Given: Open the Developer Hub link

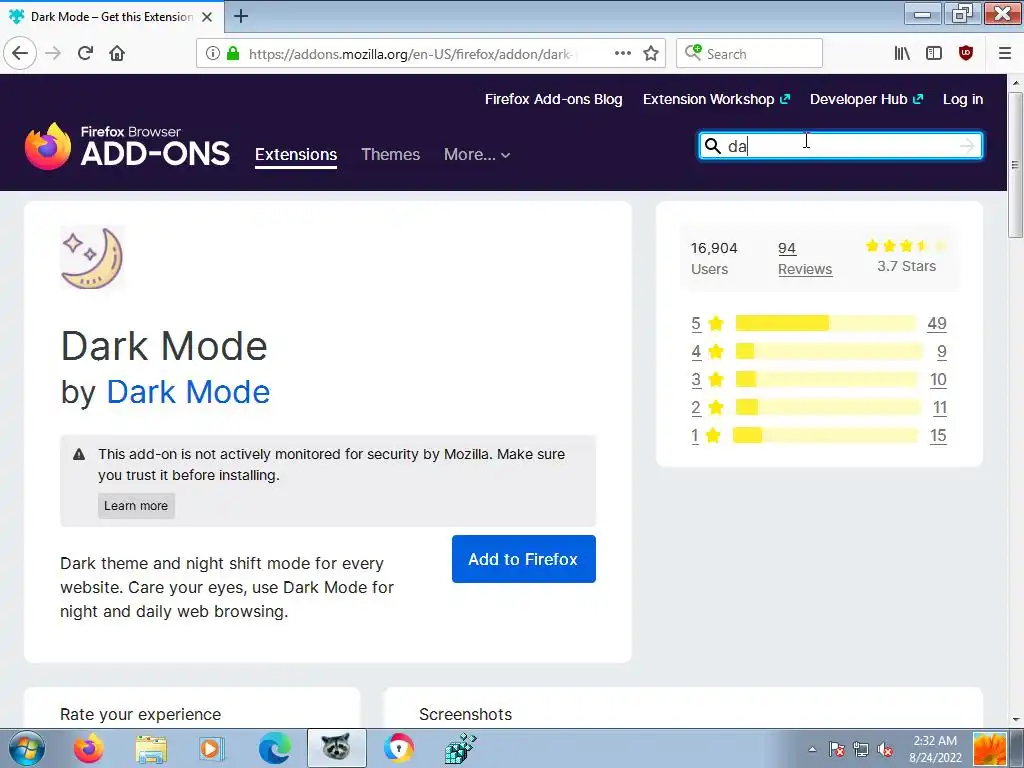Looking at the screenshot, I should click(x=866, y=99).
